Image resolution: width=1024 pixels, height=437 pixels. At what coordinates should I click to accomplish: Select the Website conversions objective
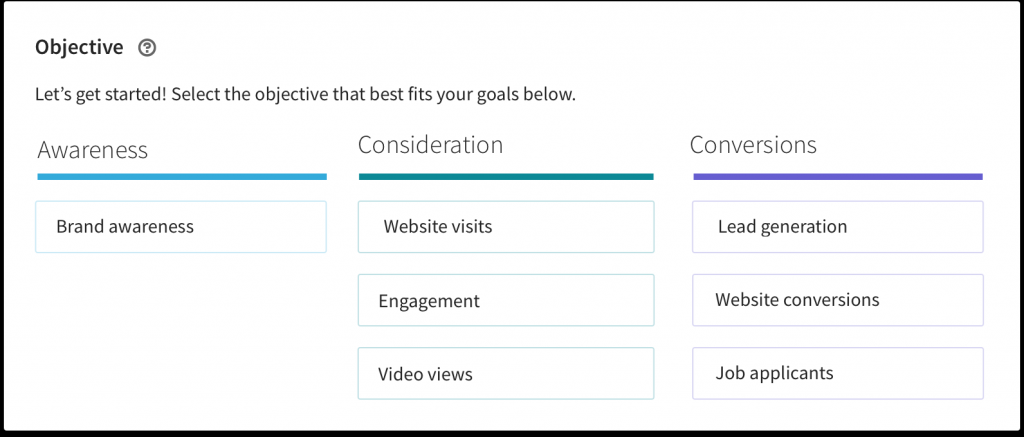point(837,300)
